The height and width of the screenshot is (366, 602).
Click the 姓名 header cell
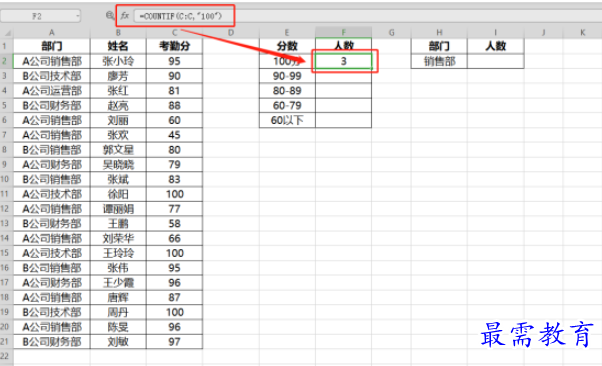point(118,46)
